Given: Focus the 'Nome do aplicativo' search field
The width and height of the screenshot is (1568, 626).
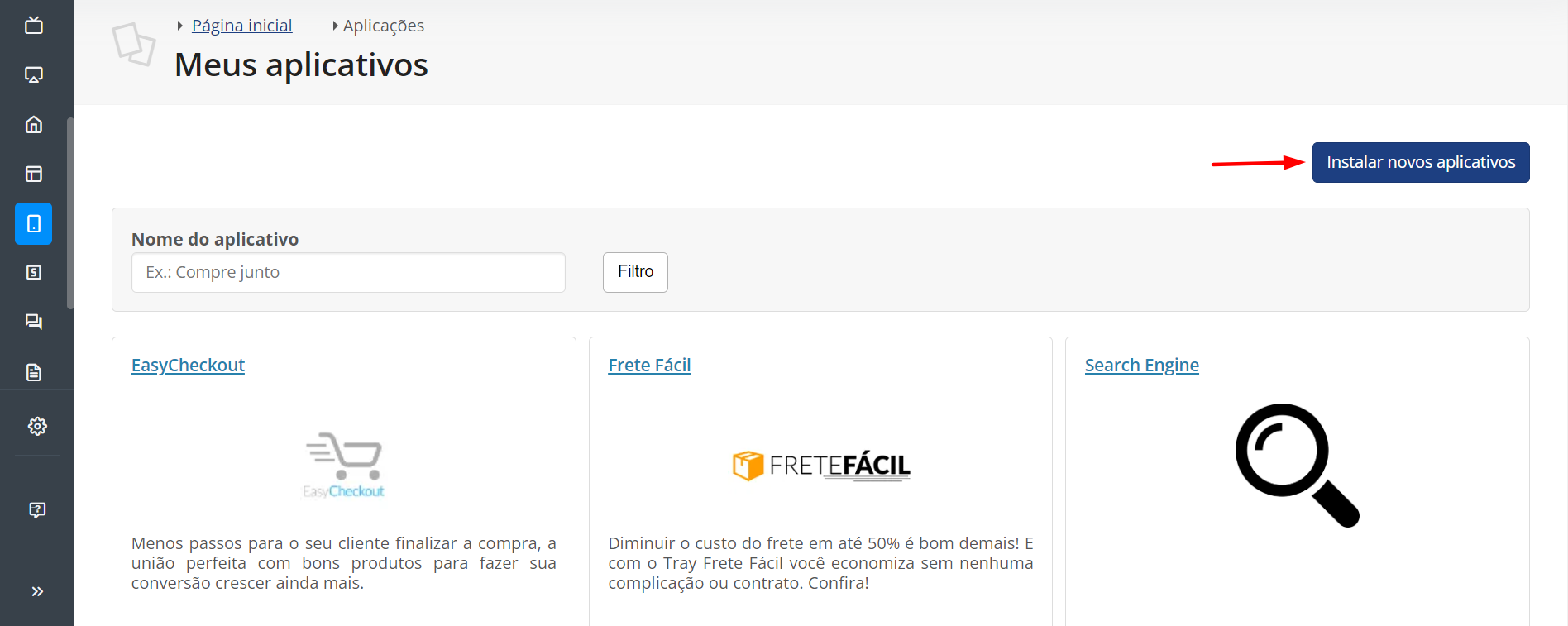Looking at the screenshot, I should 348,272.
